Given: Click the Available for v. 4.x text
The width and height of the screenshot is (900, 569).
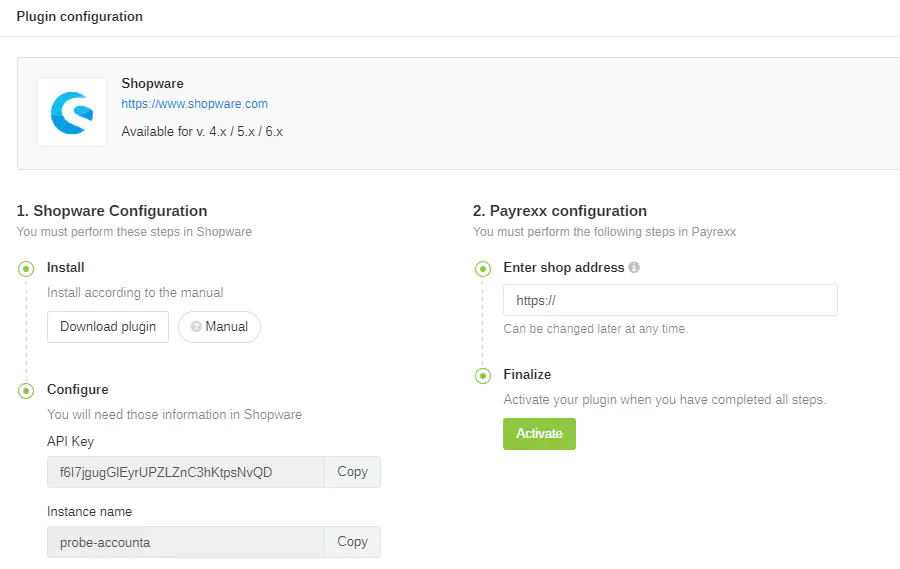Looking at the screenshot, I should (202, 132).
